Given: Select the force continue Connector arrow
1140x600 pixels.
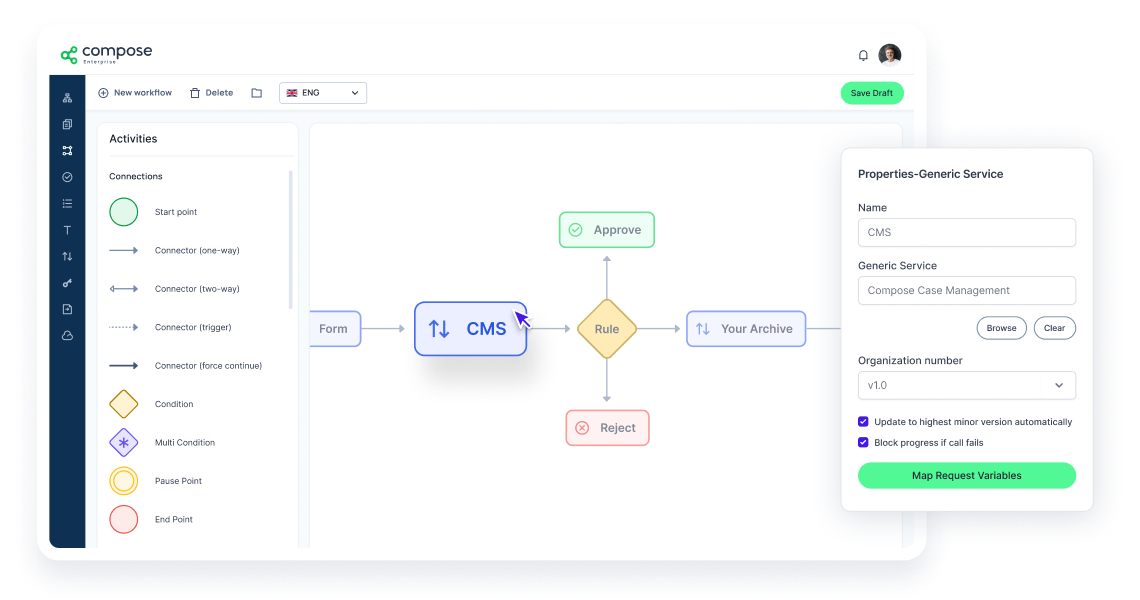Looking at the screenshot, I should [124, 366].
